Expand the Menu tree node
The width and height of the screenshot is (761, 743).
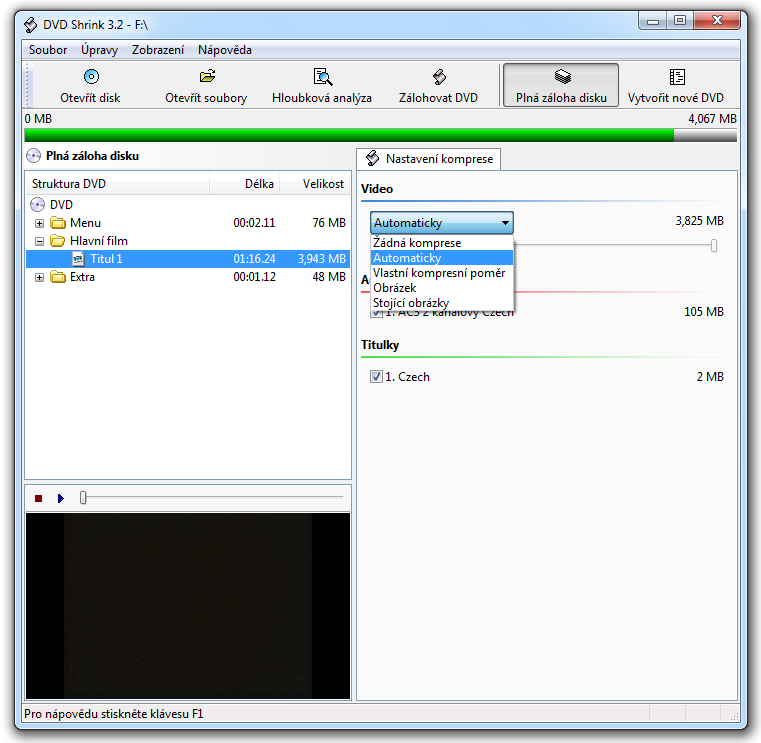40,223
